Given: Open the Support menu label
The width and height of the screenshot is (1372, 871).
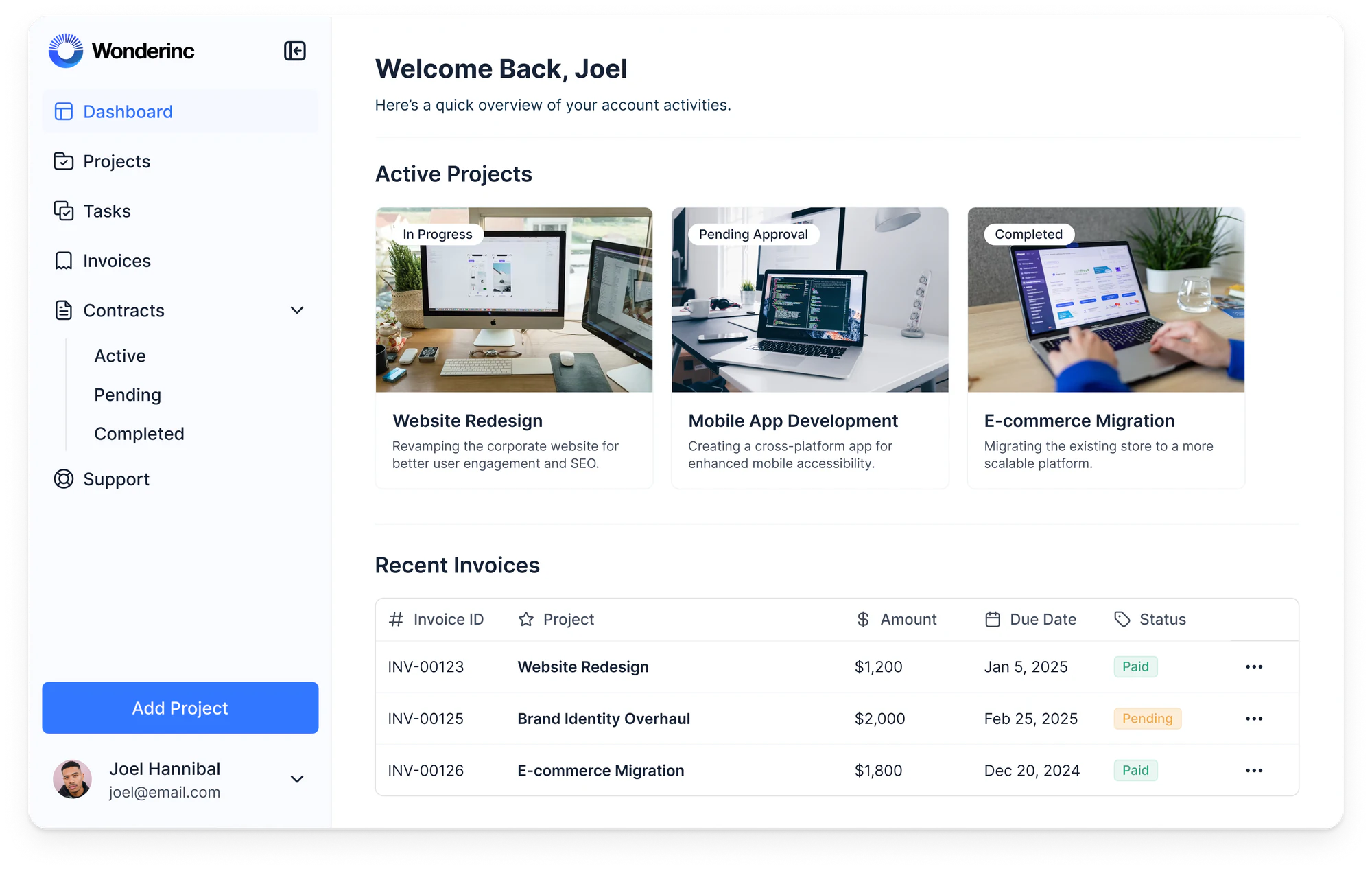Looking at the screenshot, I should pos(117,479).
